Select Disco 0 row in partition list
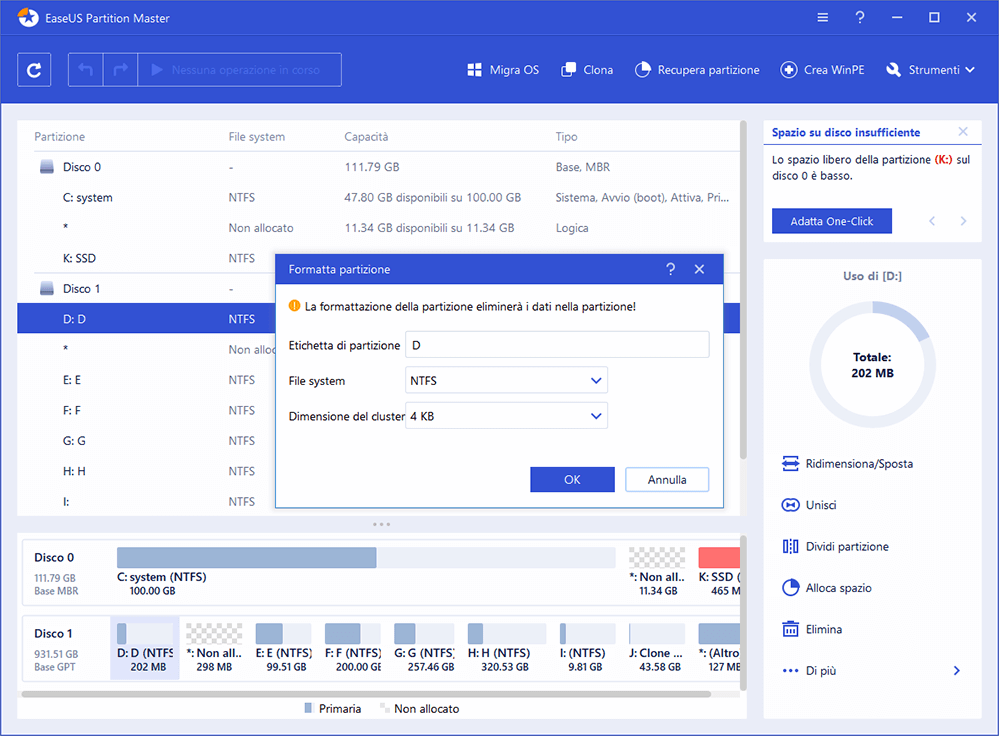This screenshot has width=1000, height=737. pos(378,167)
